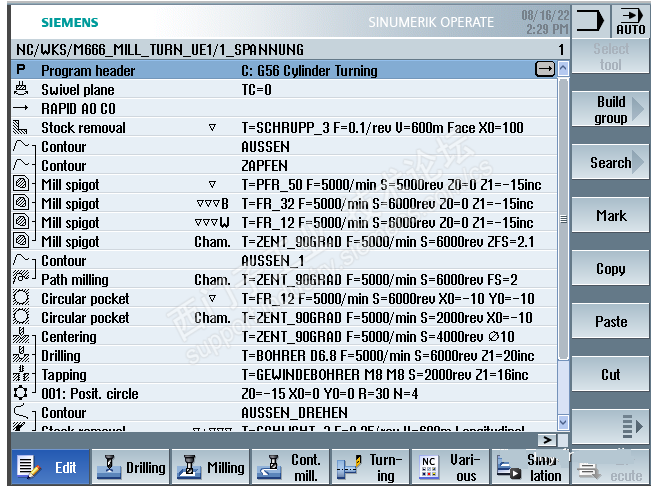Click the program path NC/WKS/M666_MILL_TURN_UE1

pos(117,50)
